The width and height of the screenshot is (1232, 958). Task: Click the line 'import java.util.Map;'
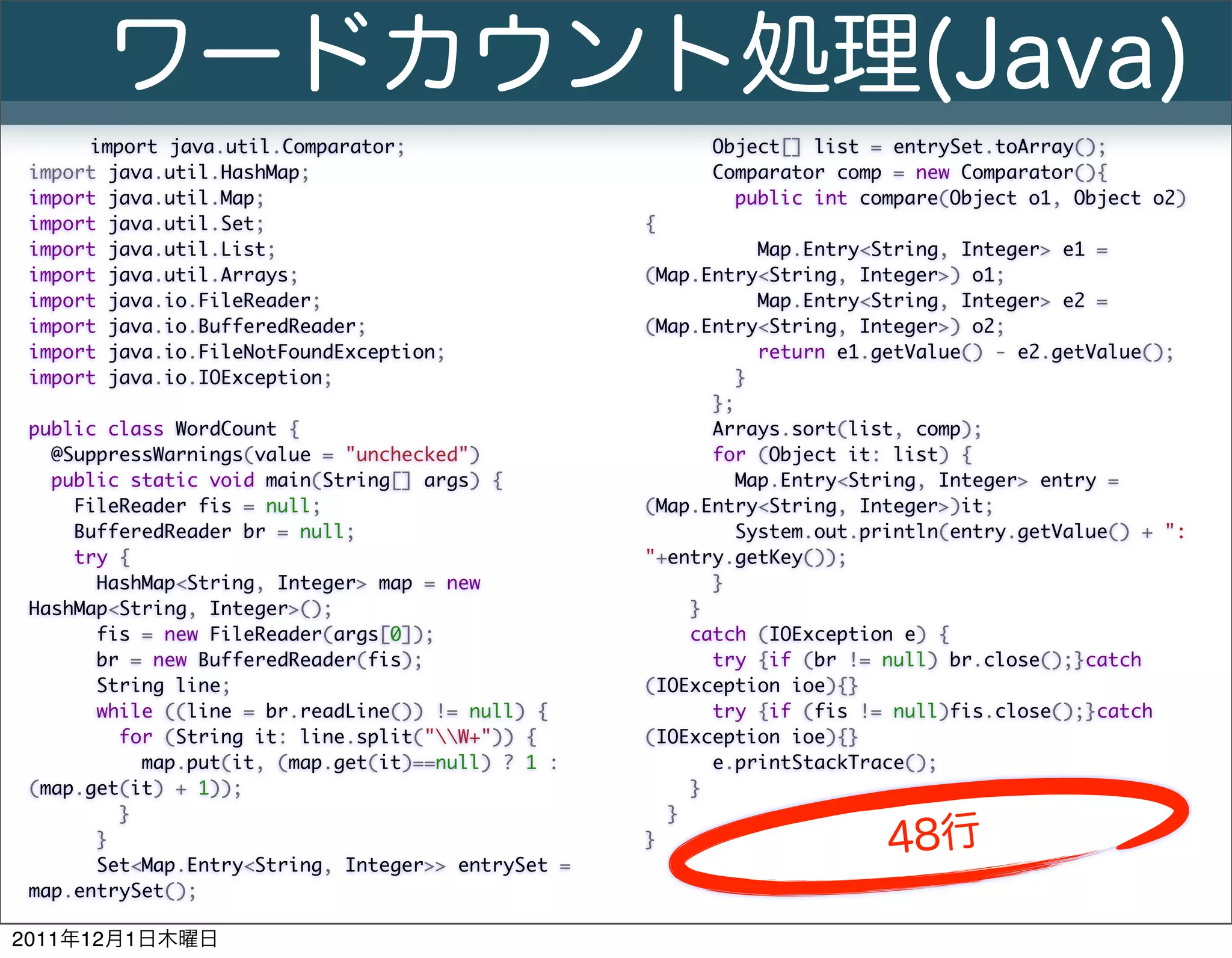(x=146, y=198)
